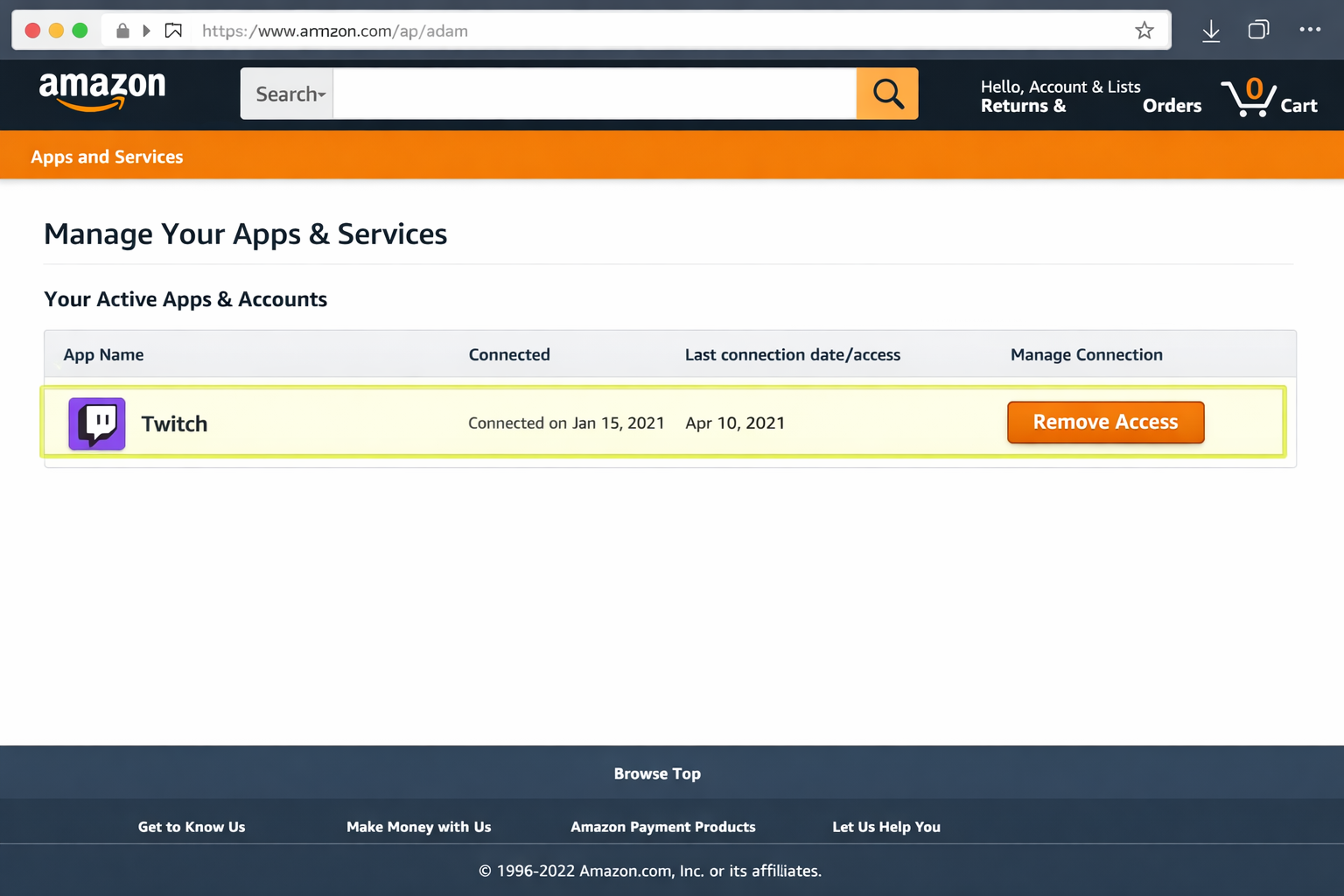The image size is (1344, 896).
Task: Star the current page as a favorite
Action: [x=1144, y=30]
